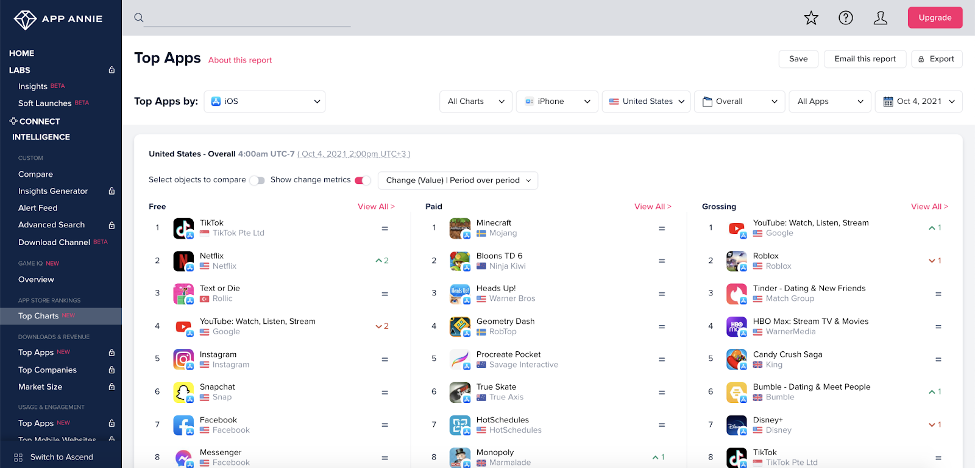The width and height of the screenshot is (977, 468).
Task: Click the HBO Max app icon
Action: click(x=736, y=327)
